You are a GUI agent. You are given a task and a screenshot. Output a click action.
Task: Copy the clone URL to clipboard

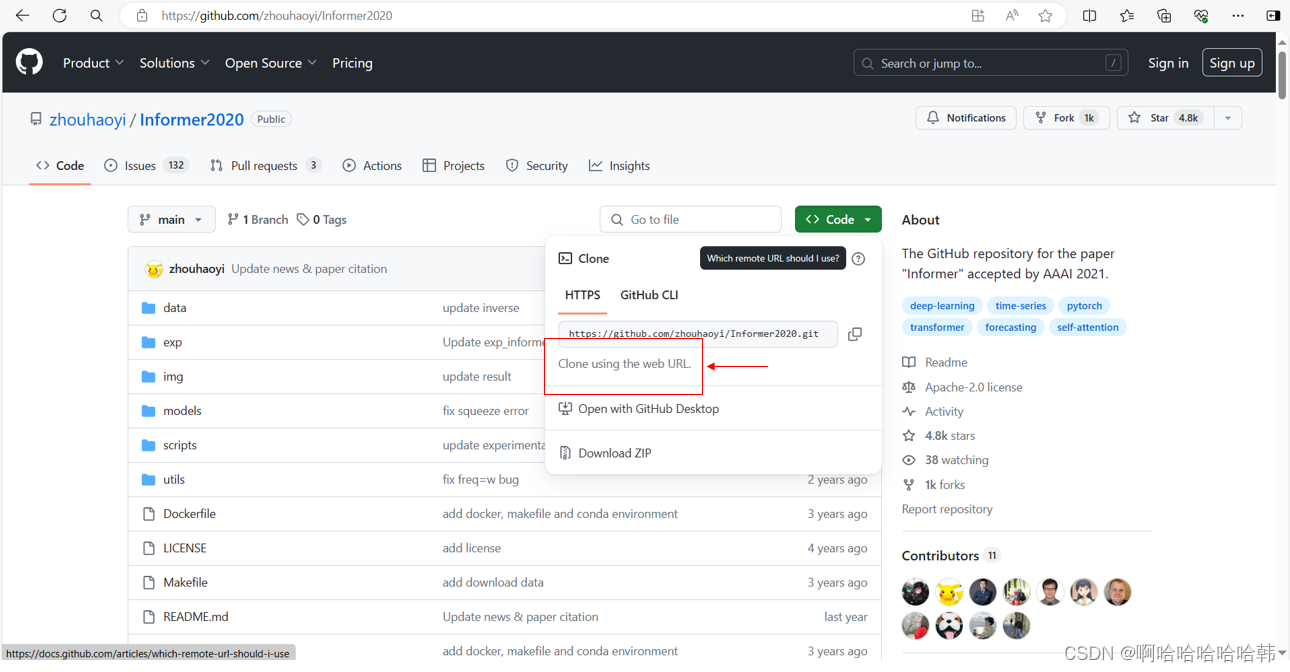[855, 334]
